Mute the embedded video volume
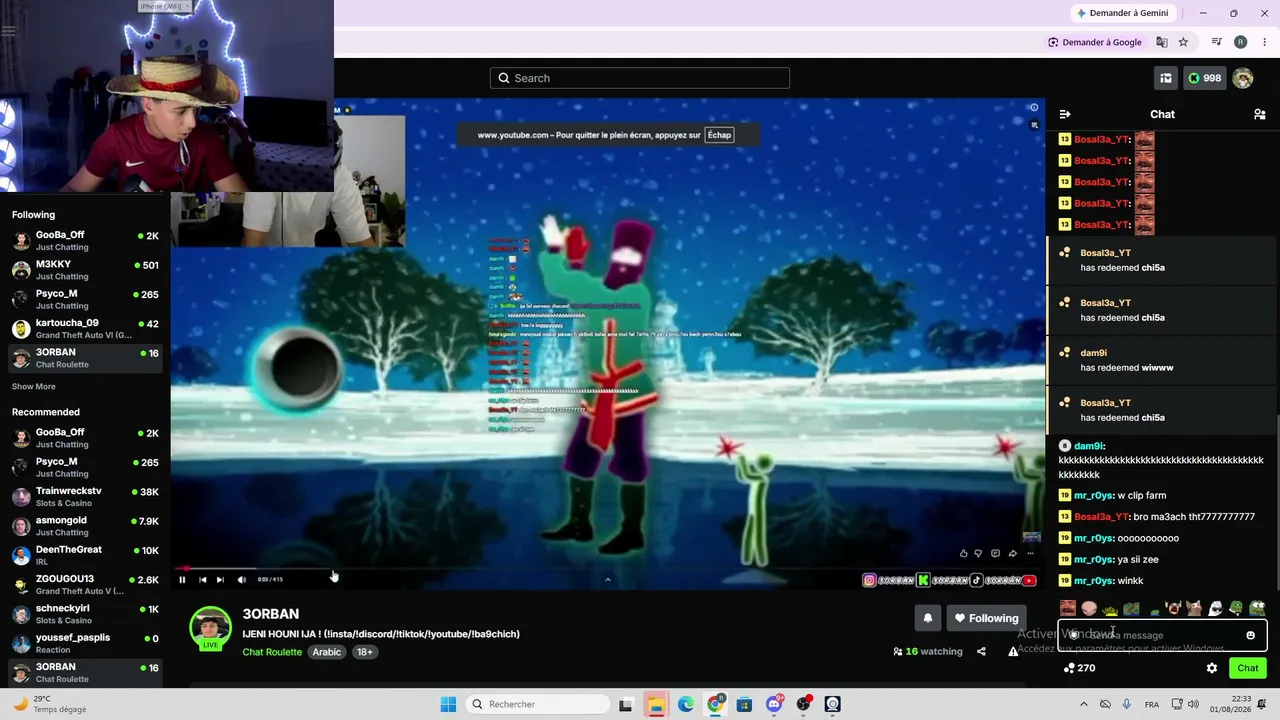1280x720 pixels. pyautogui.click(x=241, y=579)
